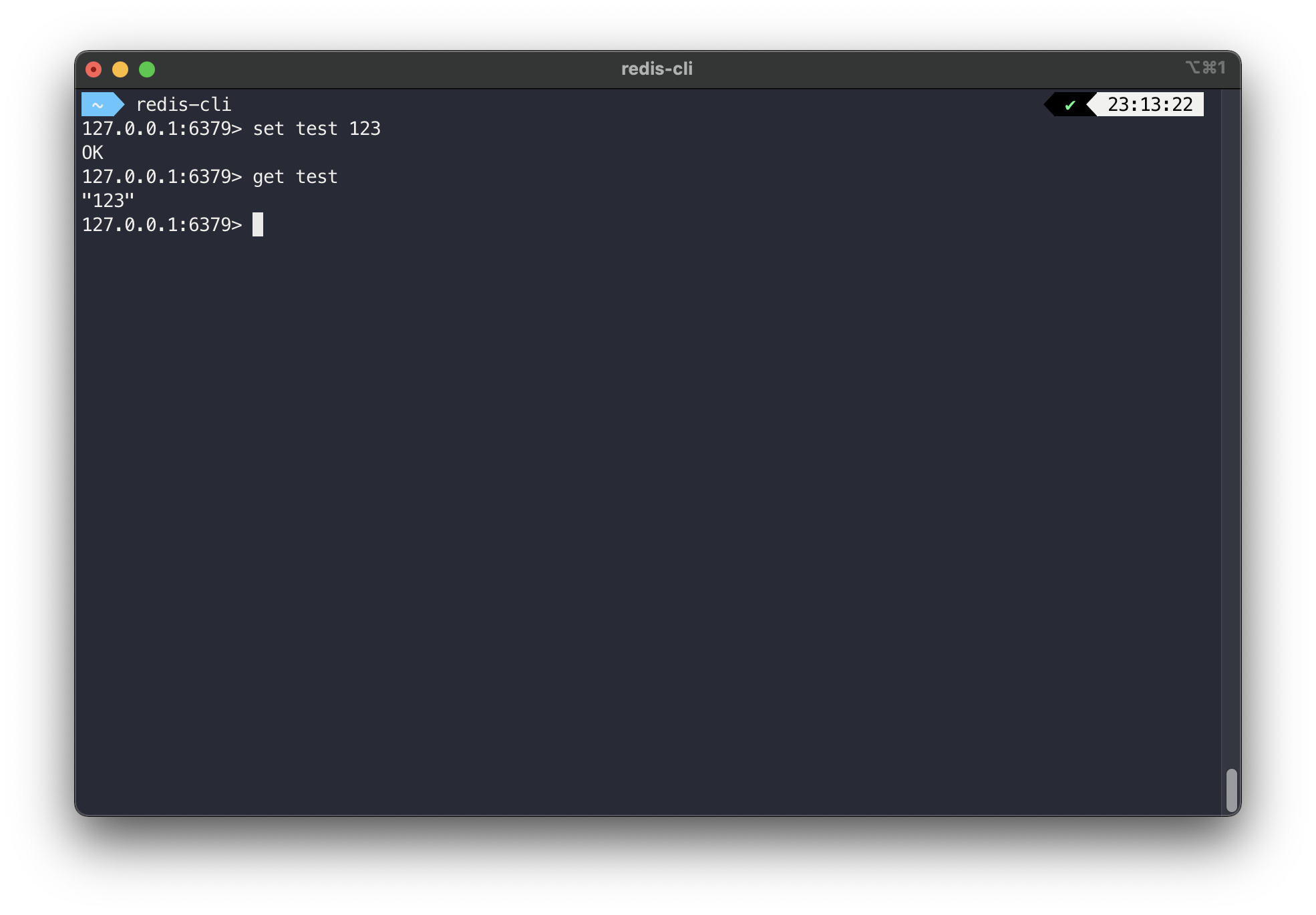Click the scrollbar track above the thumb

(1231, 427)
